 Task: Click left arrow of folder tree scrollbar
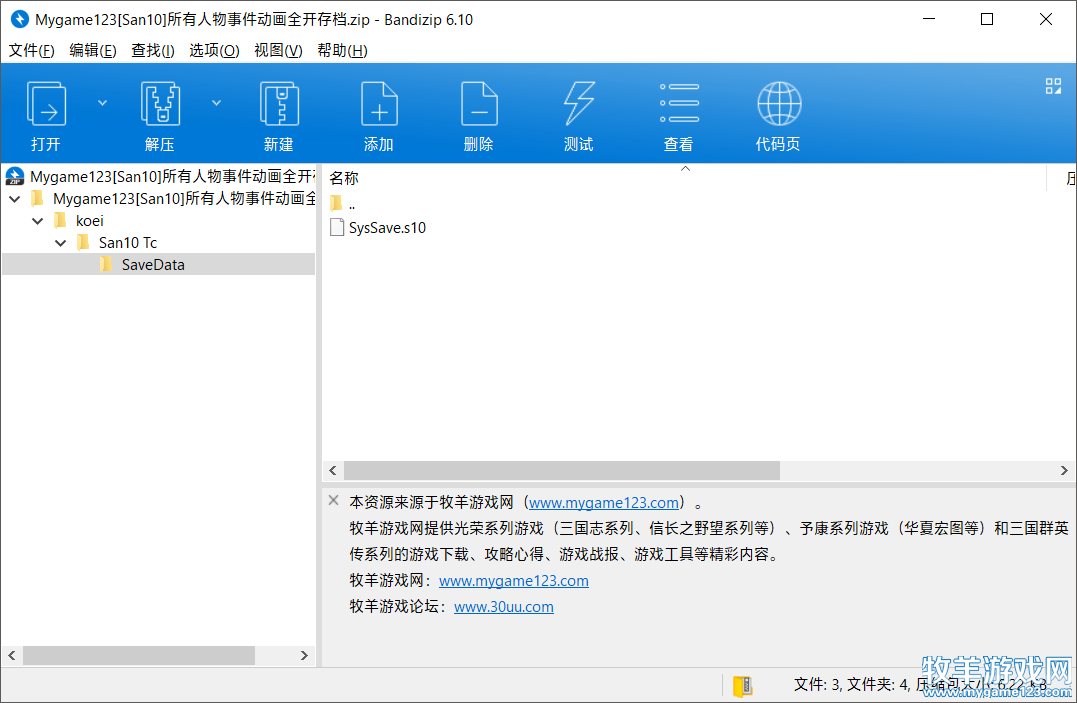pyautogui.click(x=12, y=656)
